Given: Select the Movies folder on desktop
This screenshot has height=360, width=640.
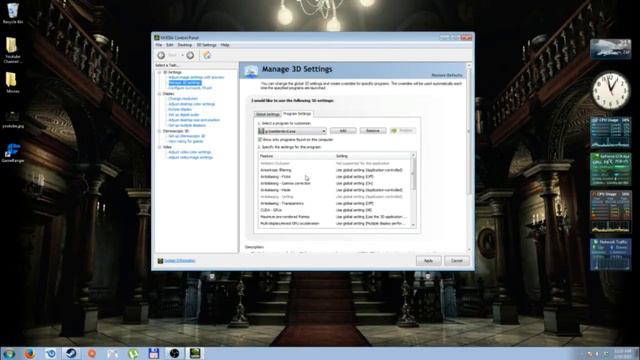Looking at the screenshot, I should click(x=12, y=83).
